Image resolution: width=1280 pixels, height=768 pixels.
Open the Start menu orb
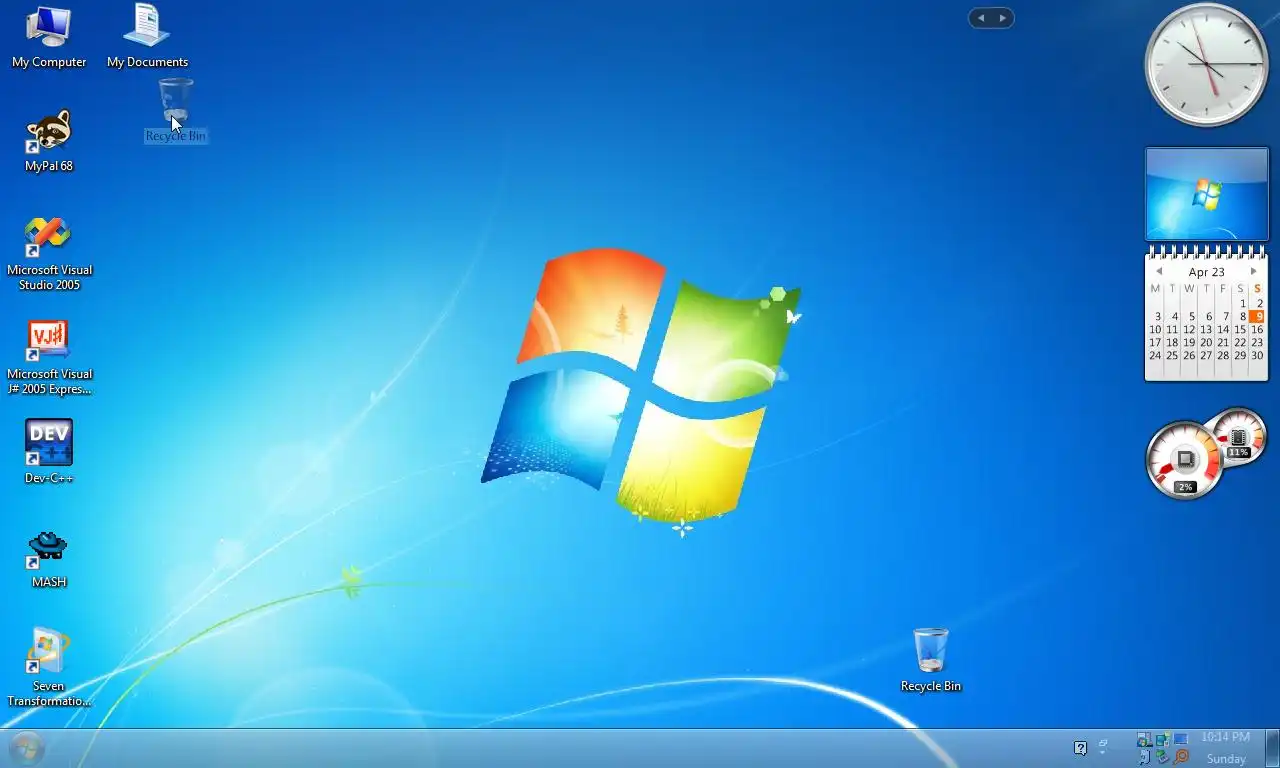point(27,748)
